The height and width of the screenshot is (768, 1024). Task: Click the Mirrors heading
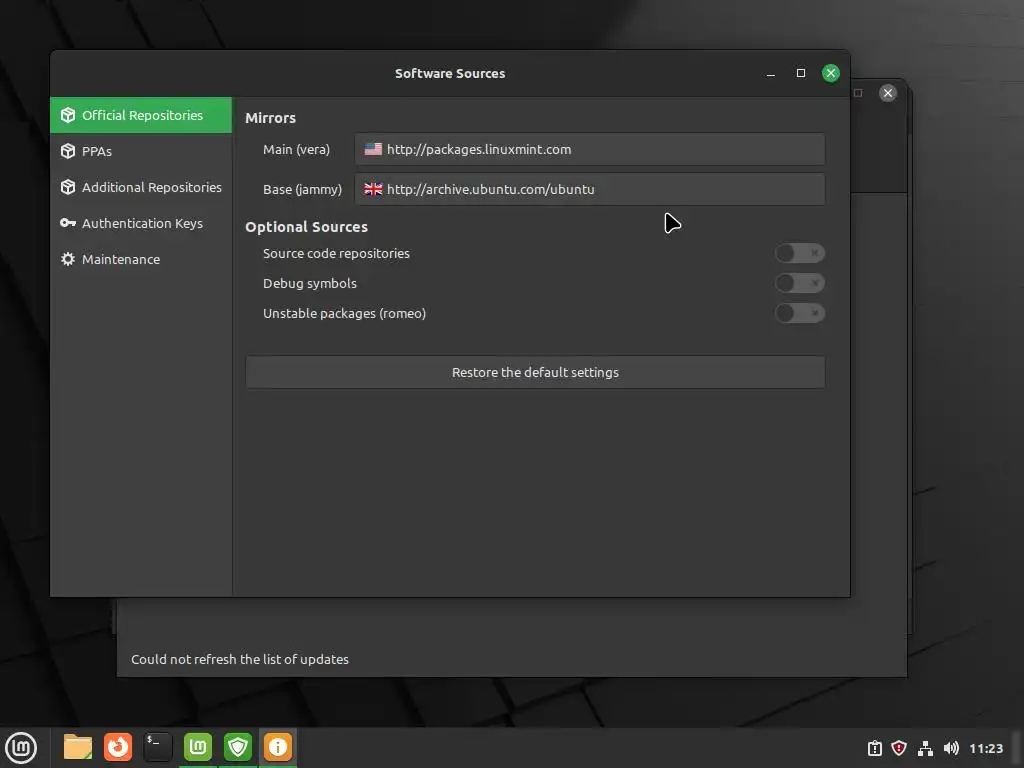pos(270,118)
